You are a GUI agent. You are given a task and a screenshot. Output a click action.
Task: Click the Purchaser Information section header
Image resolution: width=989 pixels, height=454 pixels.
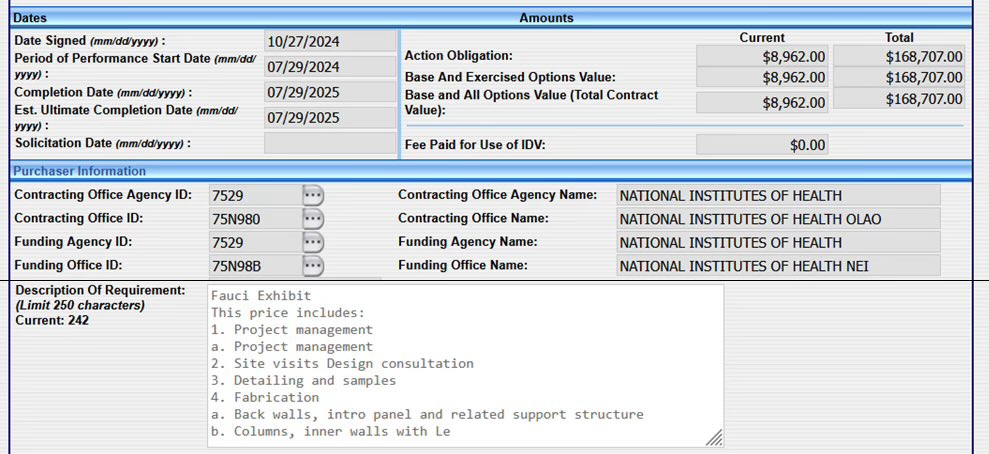tap(79, 171)
